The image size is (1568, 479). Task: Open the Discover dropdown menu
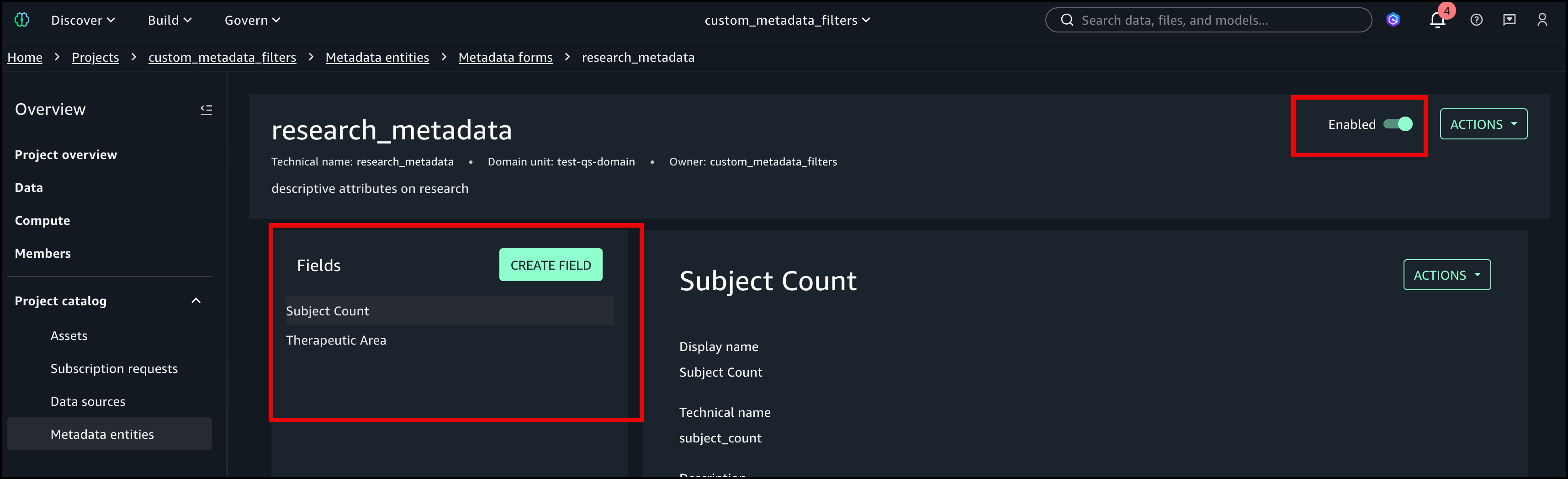click(83, 20)
